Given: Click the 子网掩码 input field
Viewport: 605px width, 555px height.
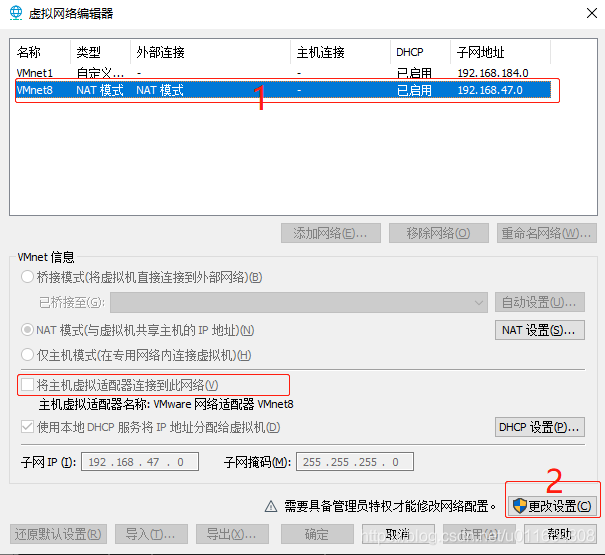Looking at the screenshot, I should 355,462.
